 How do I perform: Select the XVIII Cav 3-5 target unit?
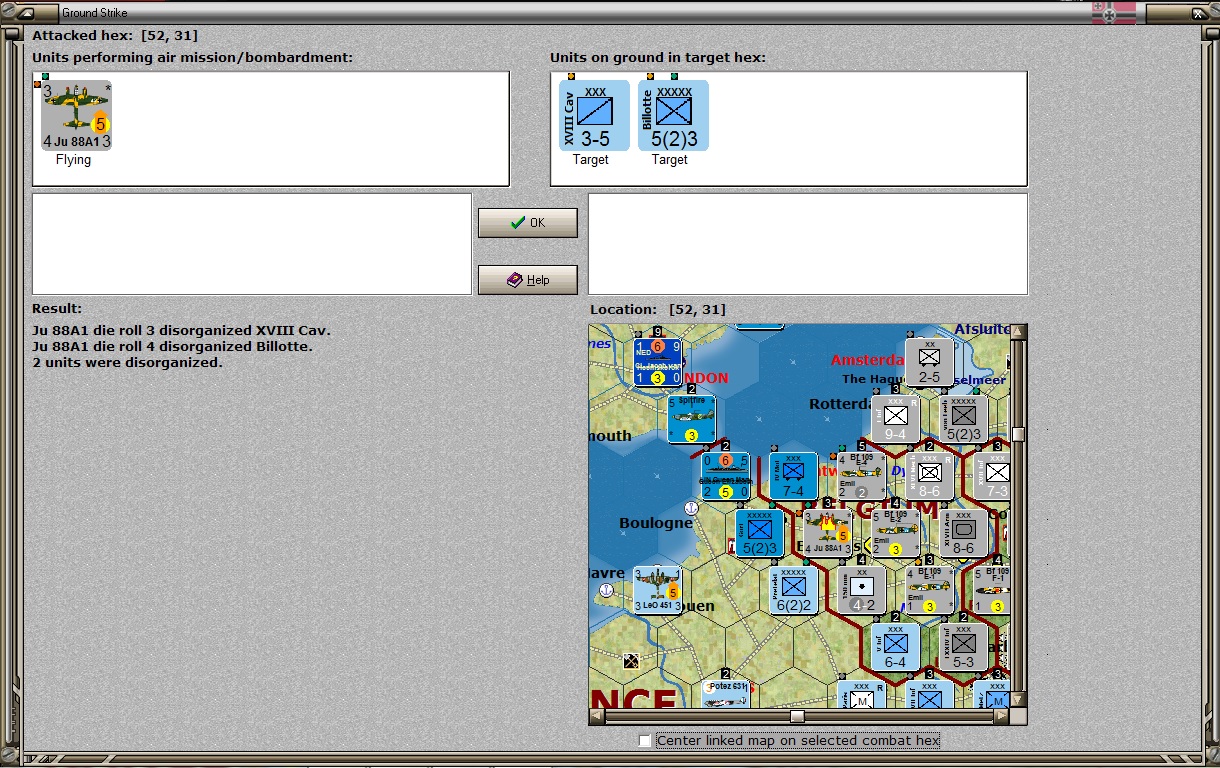594,116
